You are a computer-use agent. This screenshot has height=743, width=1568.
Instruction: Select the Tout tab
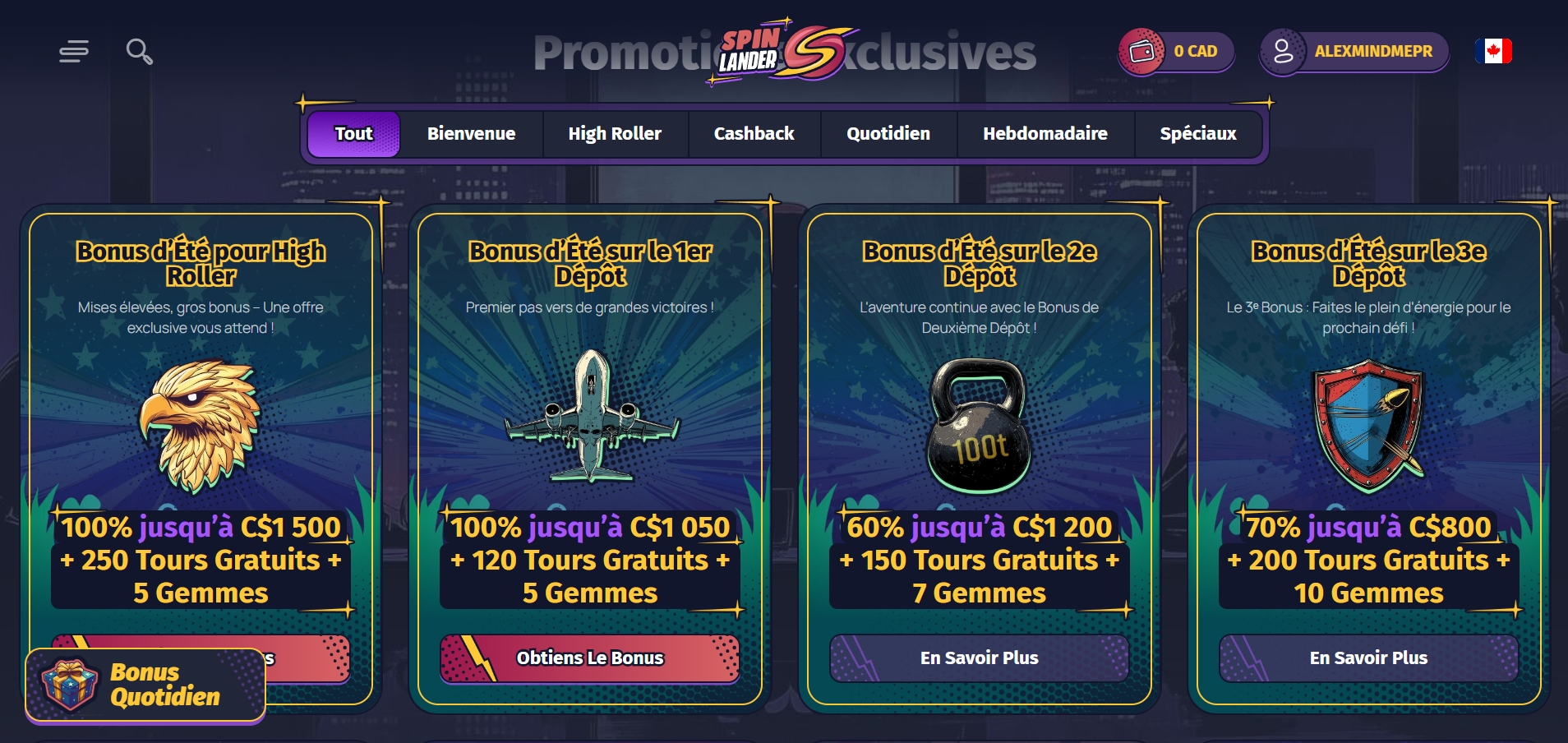tap(353, 133)
